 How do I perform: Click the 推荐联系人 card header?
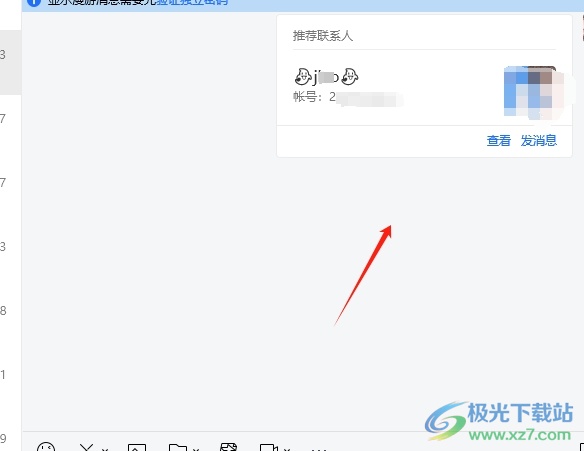click(323, 36)
